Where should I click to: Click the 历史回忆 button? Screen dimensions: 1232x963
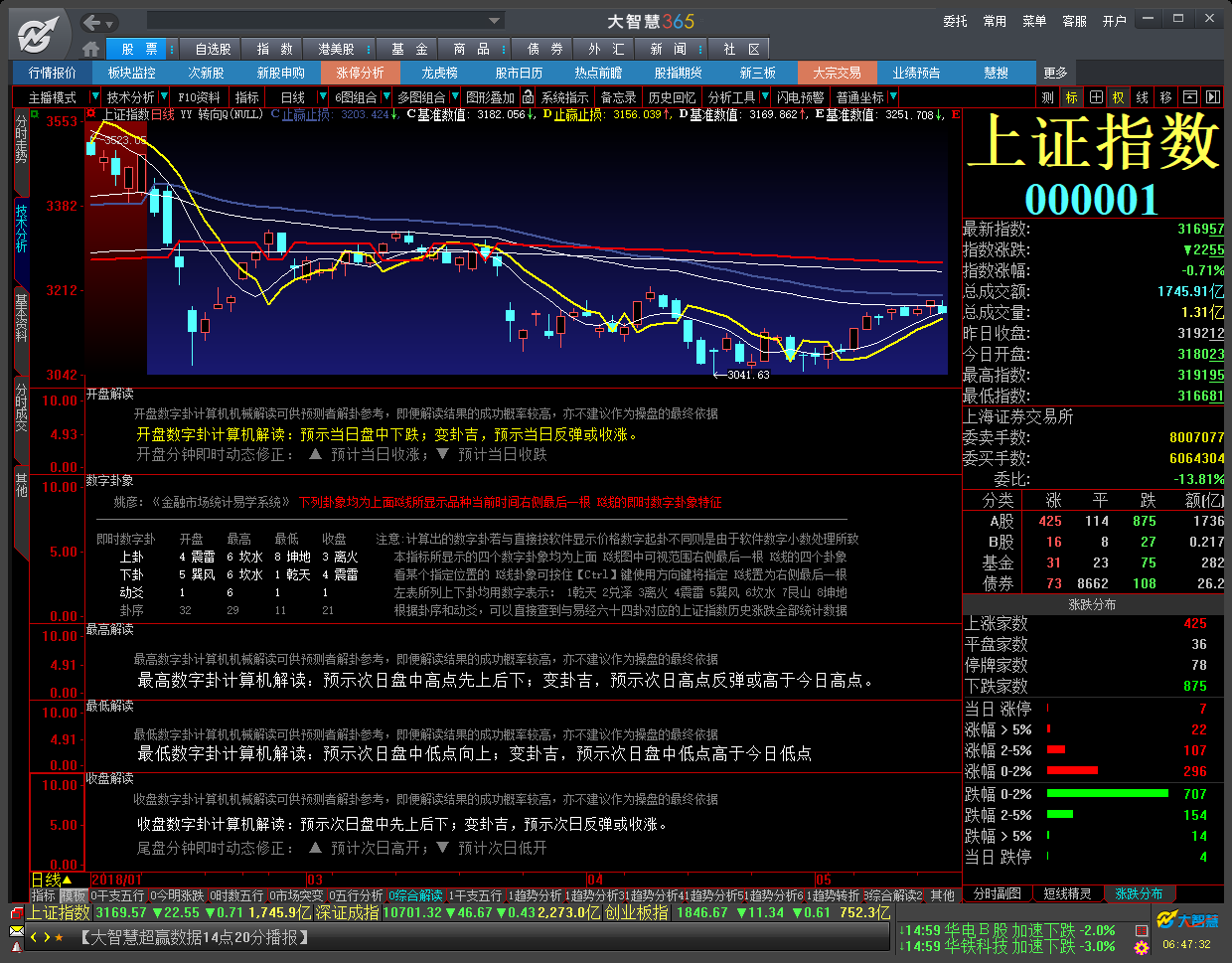672,97
